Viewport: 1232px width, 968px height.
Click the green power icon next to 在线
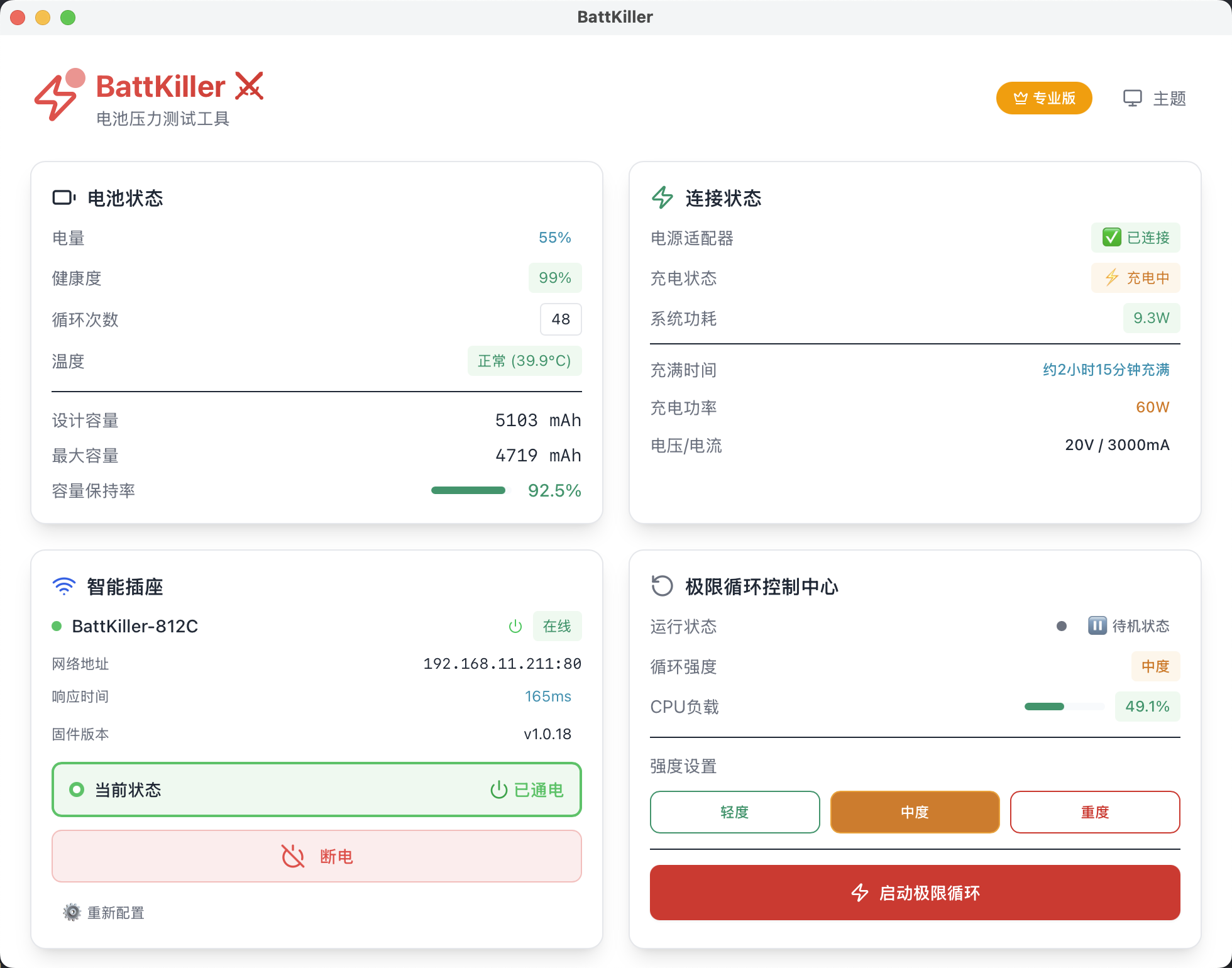tap(515, 626)
